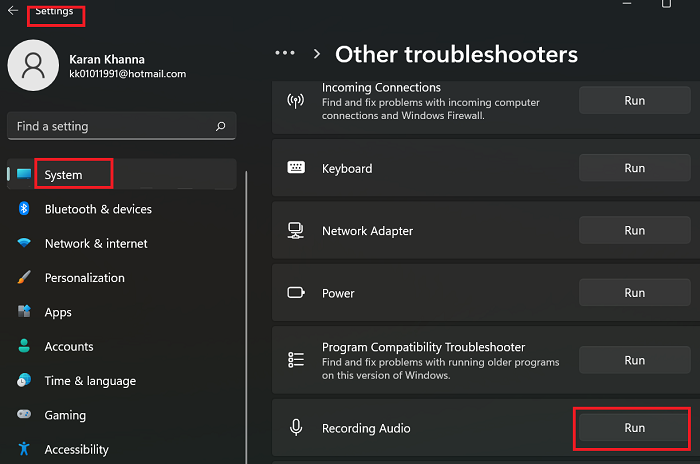Viewport: 700px width, 464px height.
Task: Run the Program Compatibility Troubleshooter
Action: (x=634, y=360)
